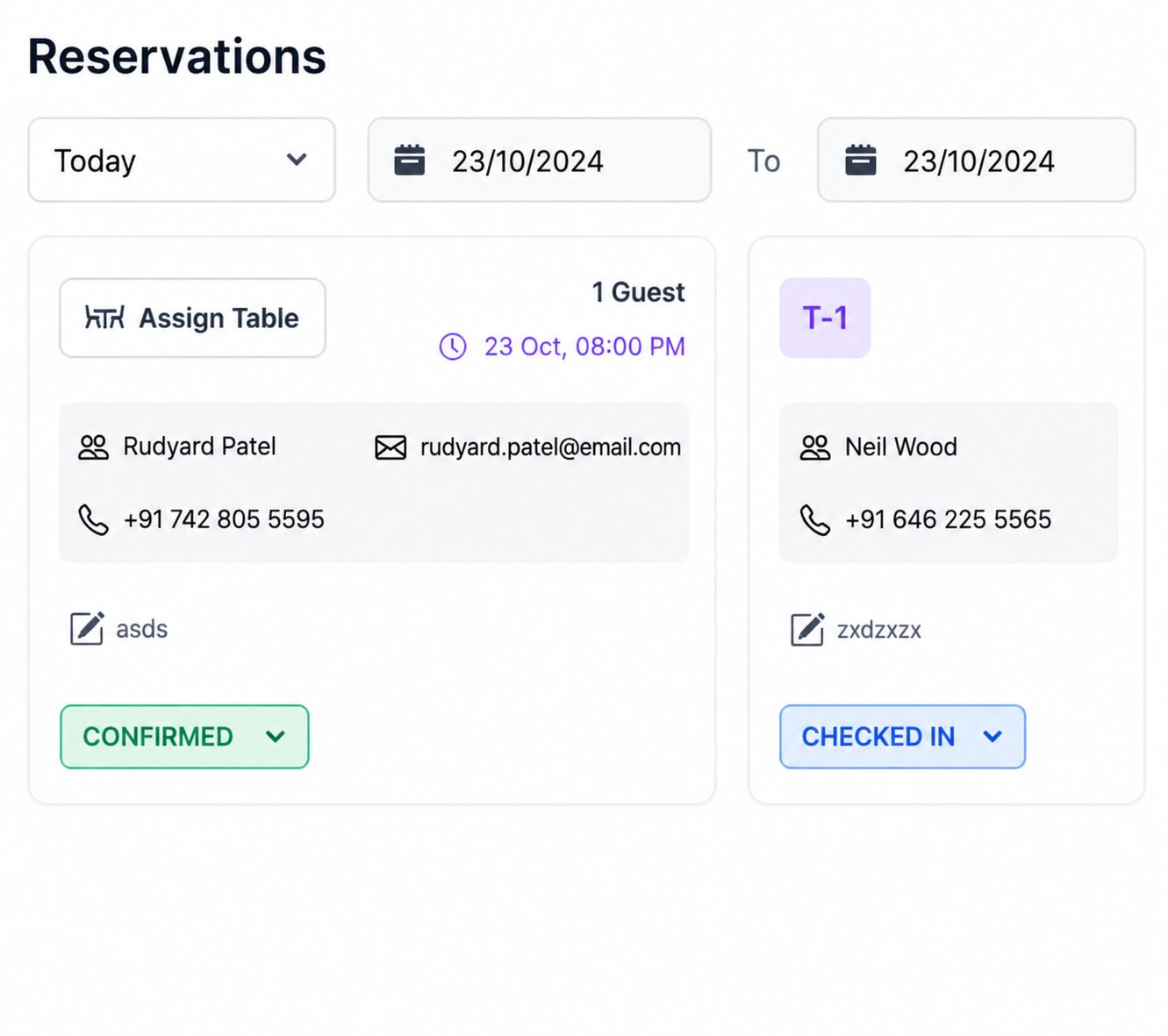Viewport: 1168px width, 1036px height.
Task: Click the phone icon beside +91 646 225 5565
Action: 815,520
